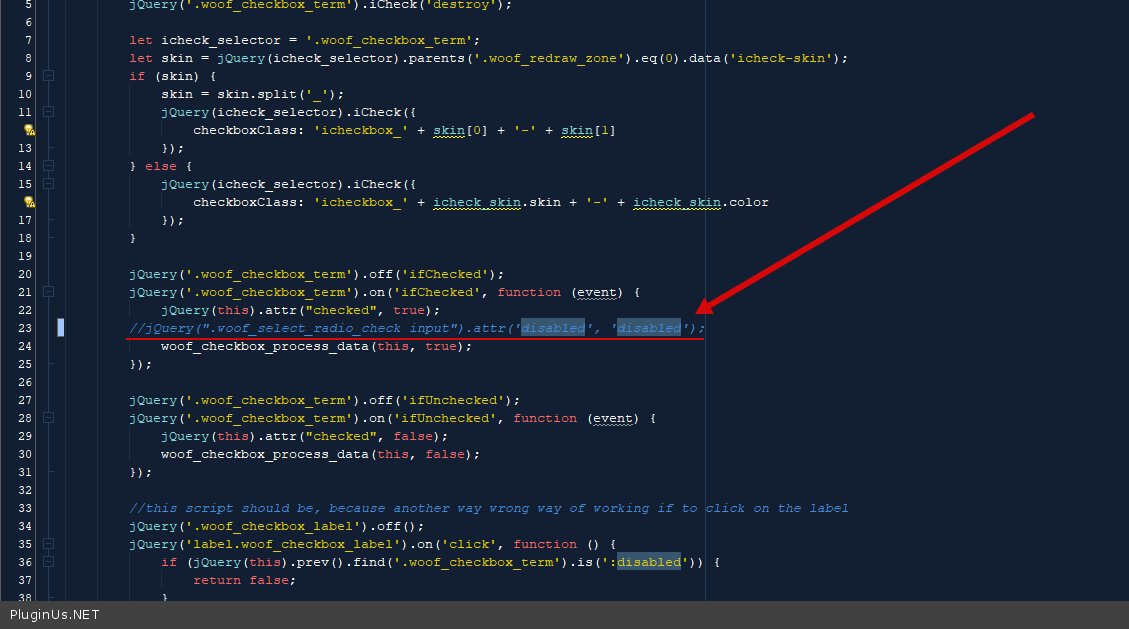
Task: Click the underlined 'skin' in skin[0]
Action: tap(448, 130)
